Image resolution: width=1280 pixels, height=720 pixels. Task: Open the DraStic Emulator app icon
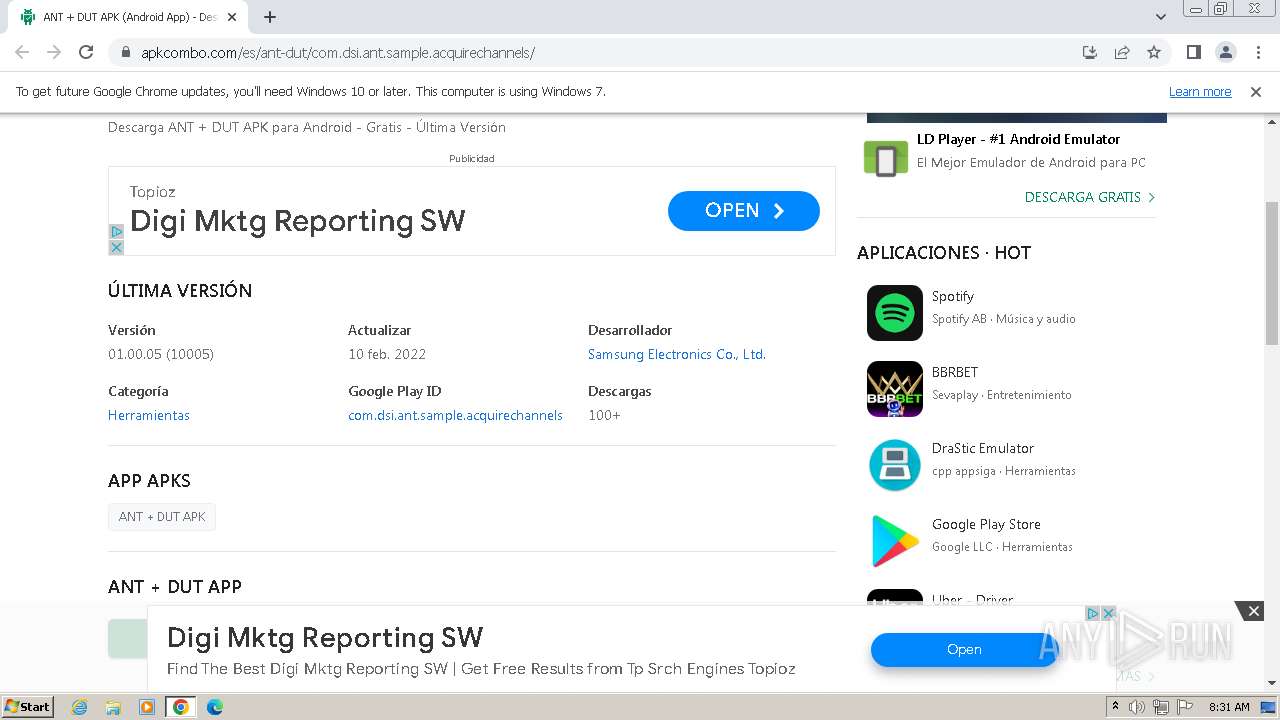pyautogui.click(x=894, y=465)
